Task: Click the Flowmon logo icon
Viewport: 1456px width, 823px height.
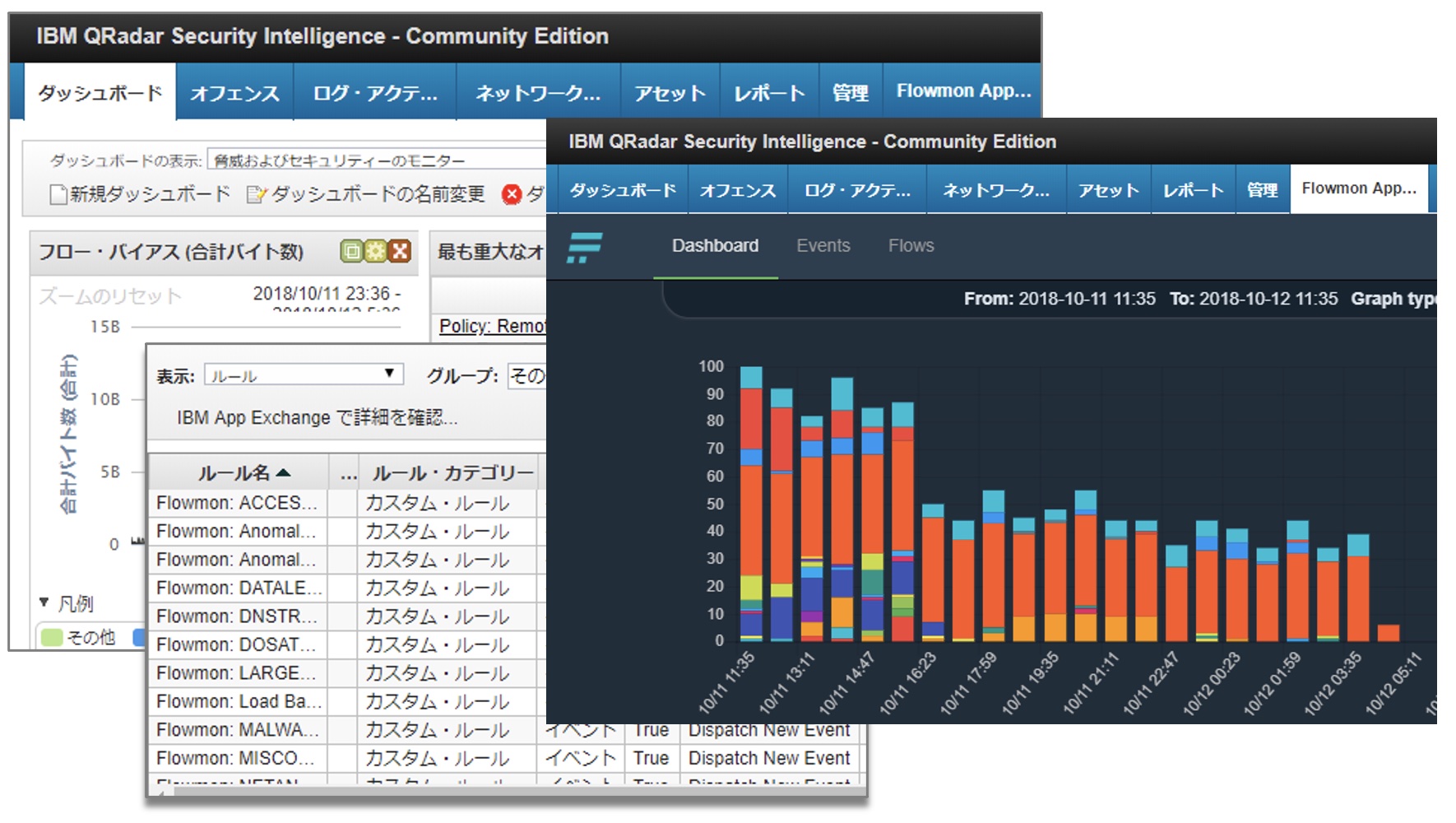Action: [584, 246]
